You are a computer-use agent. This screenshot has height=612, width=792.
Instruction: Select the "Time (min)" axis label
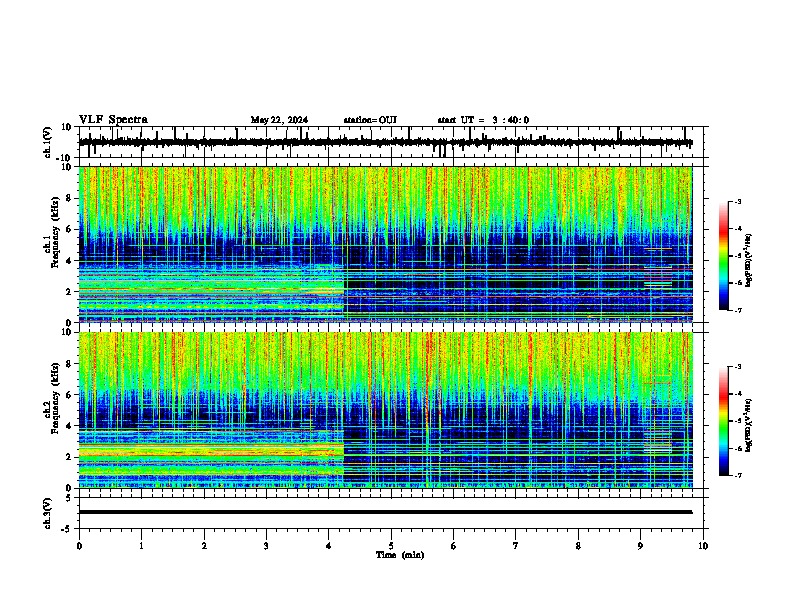(x=400, y=555)
